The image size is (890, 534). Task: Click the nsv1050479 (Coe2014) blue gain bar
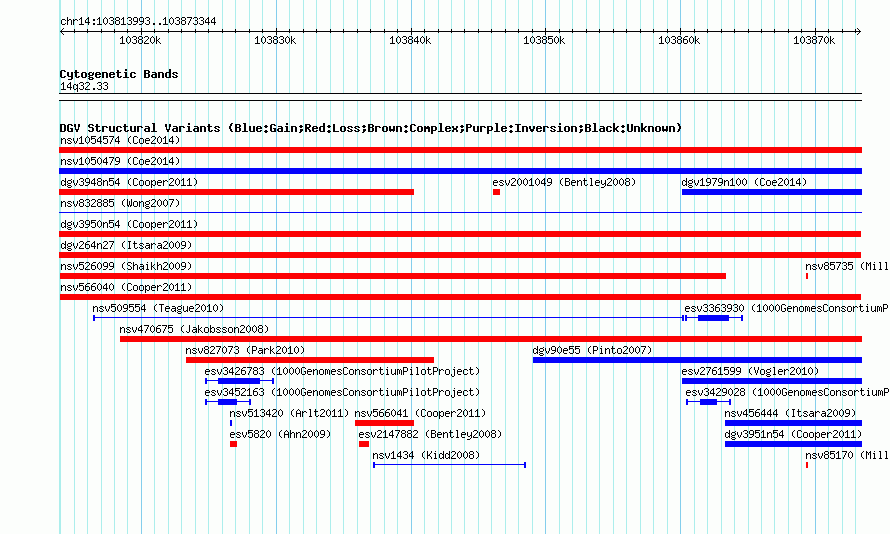(x=460, y=171)
